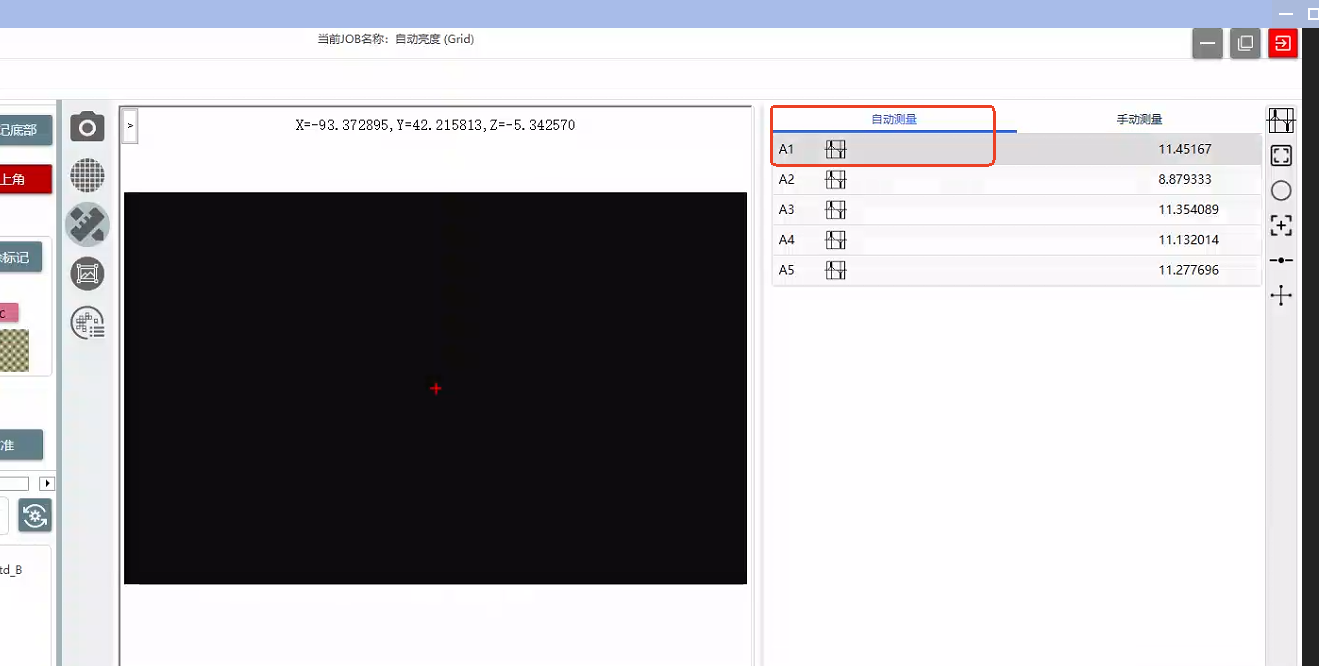Switch to the 手动测量 tab

[x=1139, y=119]
